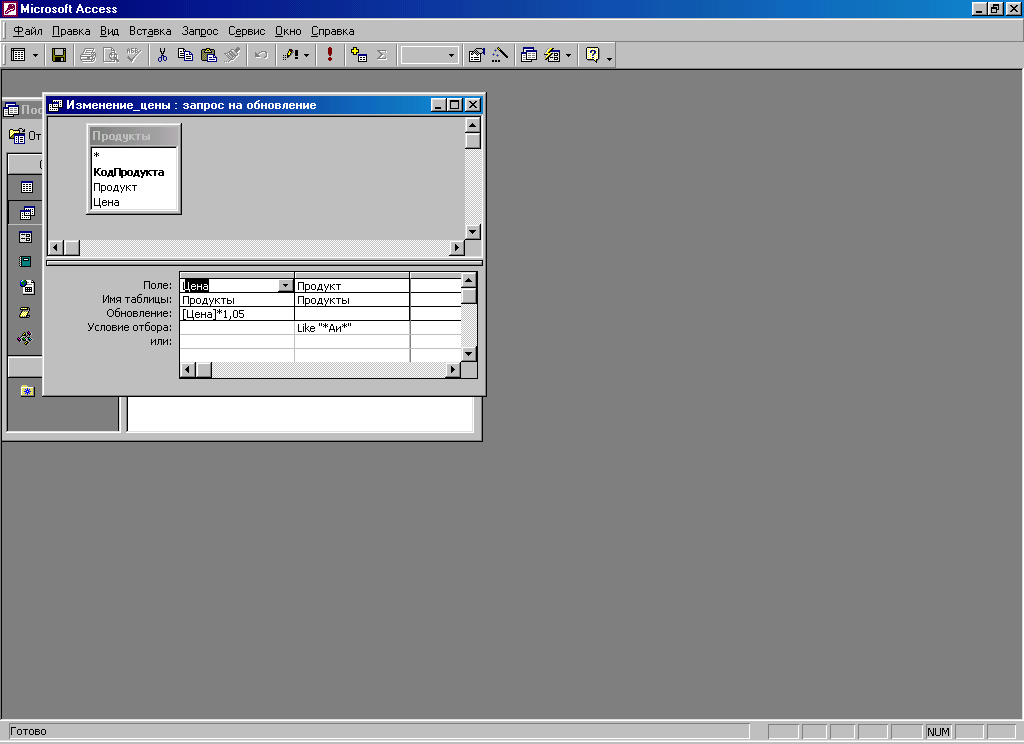The image size is (1024, 744).
Task: Select Modules object in database window
Action: (x=26, y=338)
